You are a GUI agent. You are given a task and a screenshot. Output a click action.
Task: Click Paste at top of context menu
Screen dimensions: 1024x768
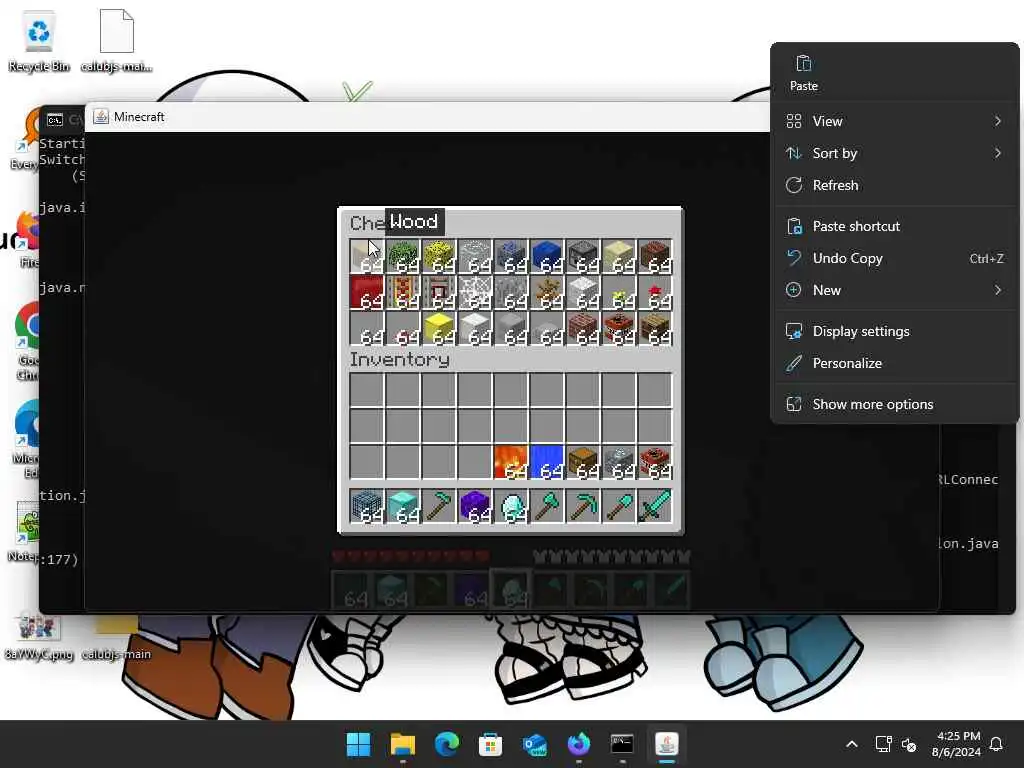(803, 72)
